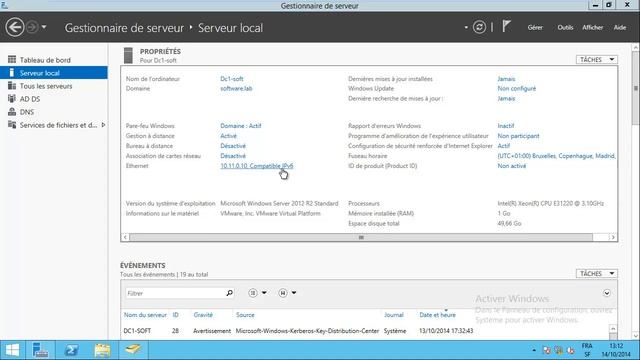Image resolution: width=640 pixels, height=360 pixels.
Task: Click the AD DS sidebar icon
Action: pos(12,99)
